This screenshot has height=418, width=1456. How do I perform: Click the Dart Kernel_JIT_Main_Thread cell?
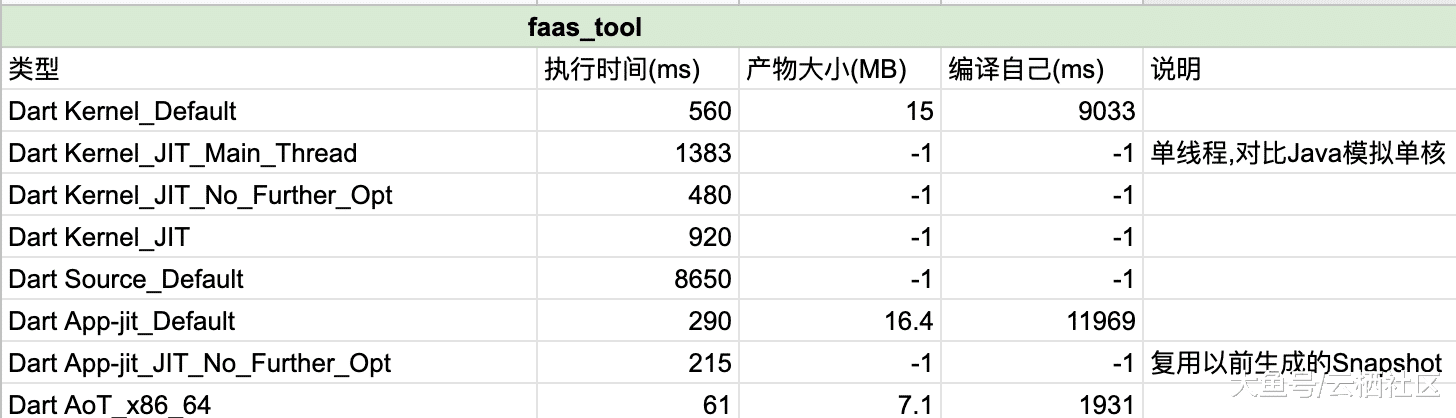[268, 153]
